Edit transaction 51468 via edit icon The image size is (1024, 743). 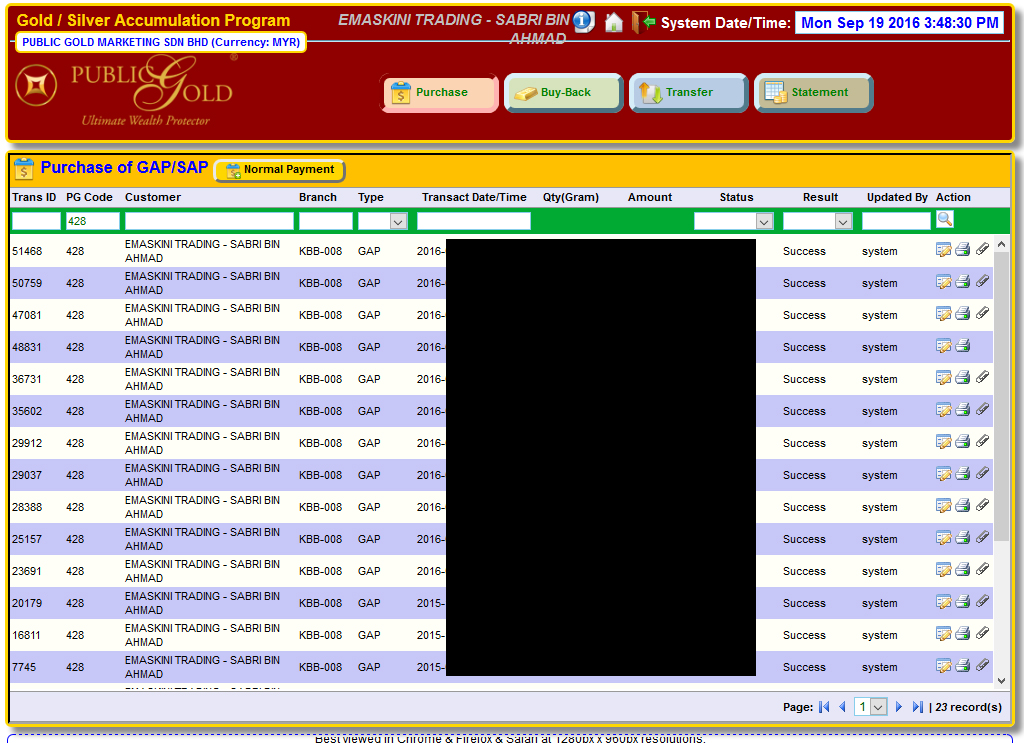(943, 249)
